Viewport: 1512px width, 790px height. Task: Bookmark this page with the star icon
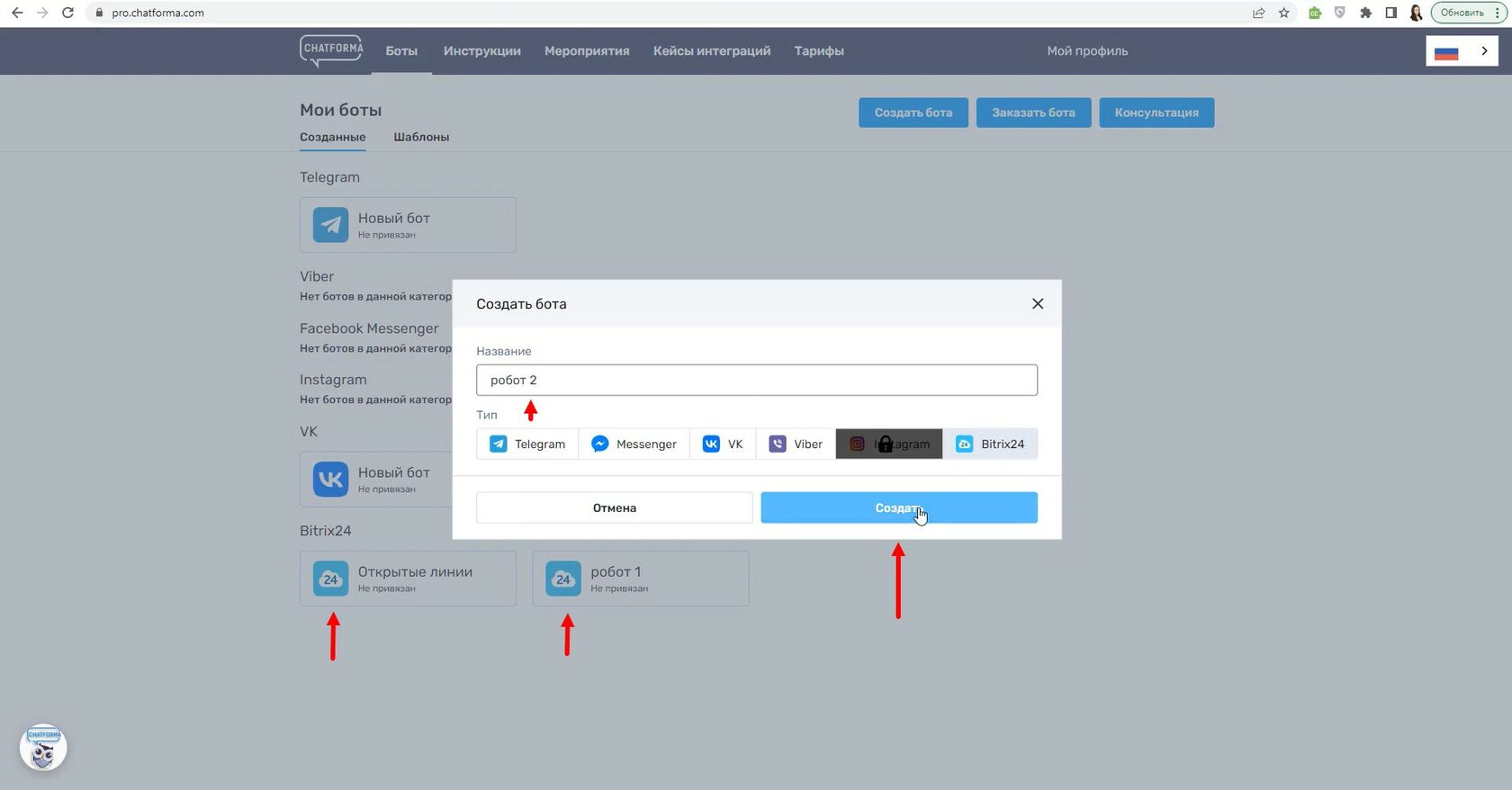(1284, 13)
